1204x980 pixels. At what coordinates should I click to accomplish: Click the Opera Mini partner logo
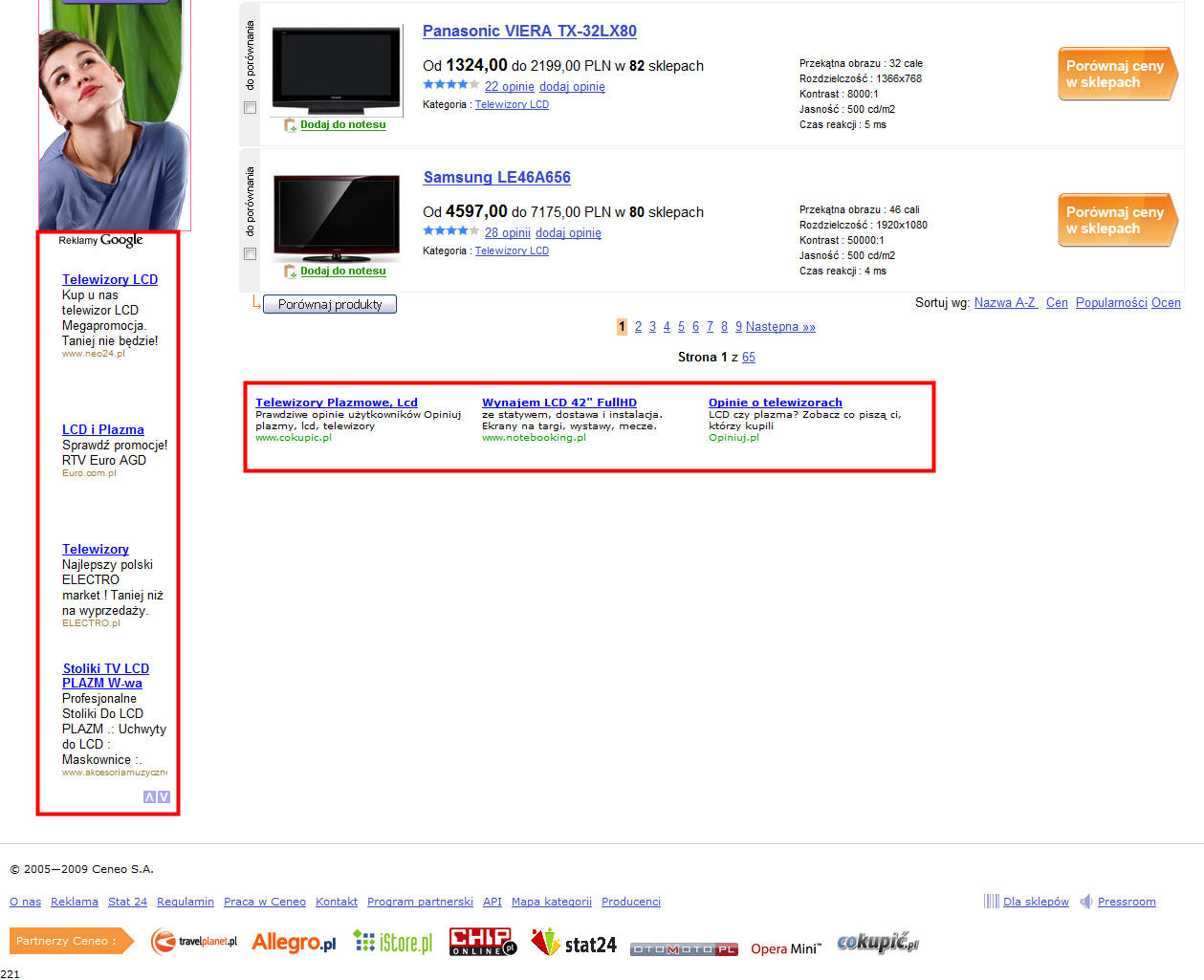(x=786, y=948)
